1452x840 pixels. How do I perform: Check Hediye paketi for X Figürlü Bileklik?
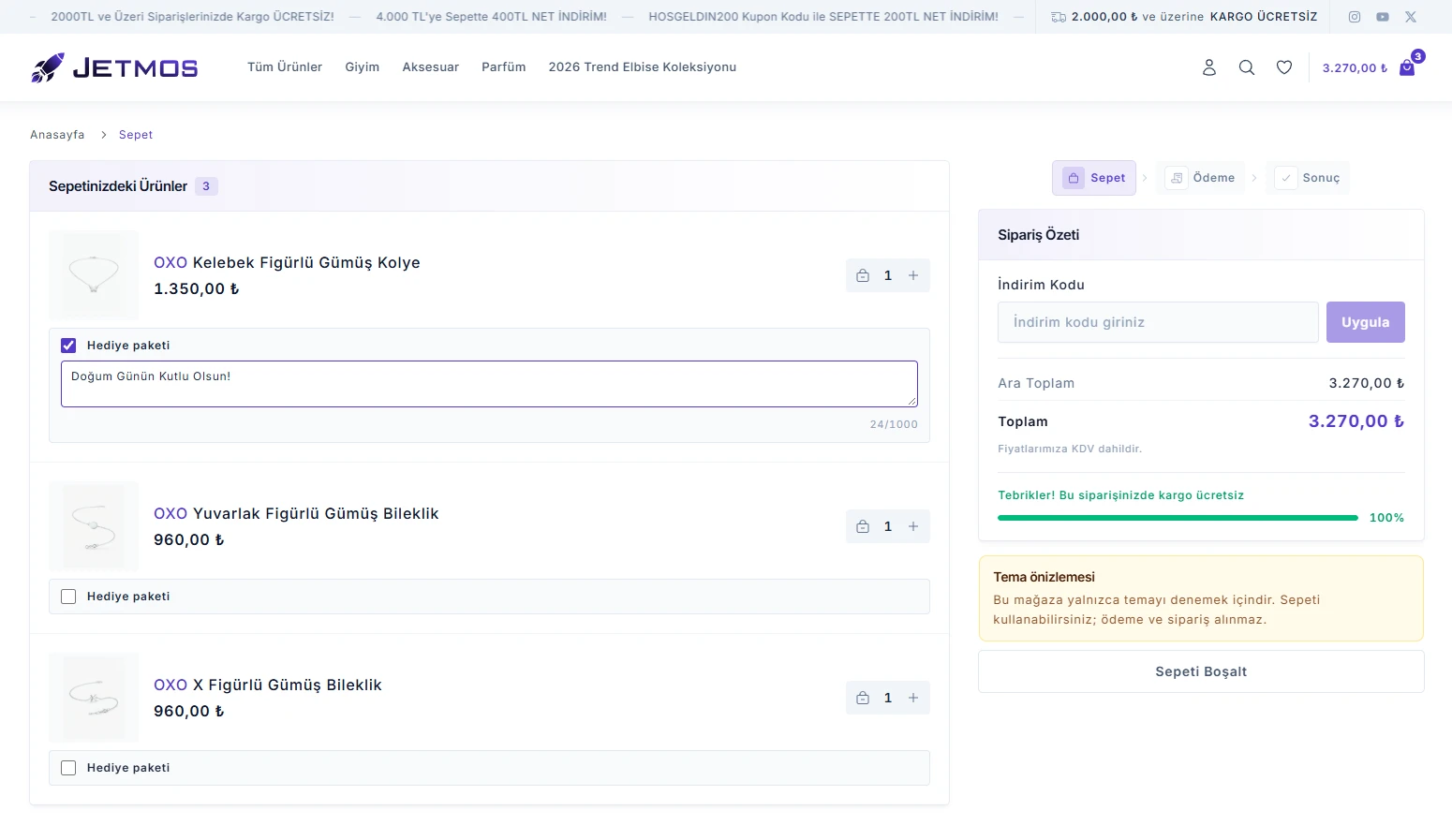tap(68, 768)
